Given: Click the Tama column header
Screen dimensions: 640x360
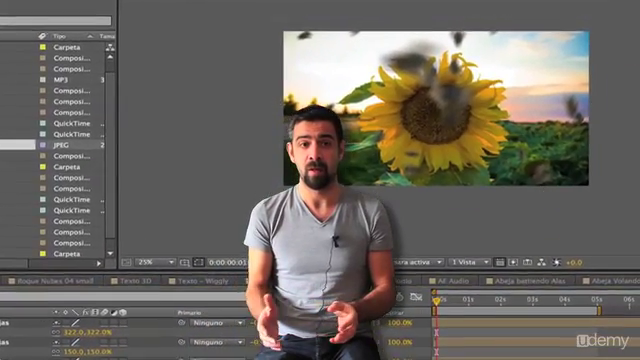Looking at the screenshot, I should point(107,36).
